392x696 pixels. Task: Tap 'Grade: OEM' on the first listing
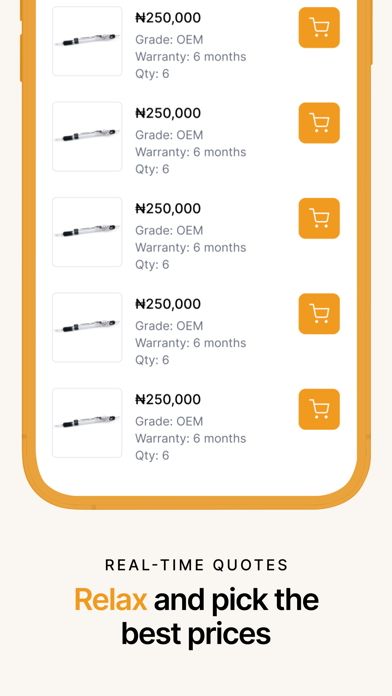tap(169, 40)
